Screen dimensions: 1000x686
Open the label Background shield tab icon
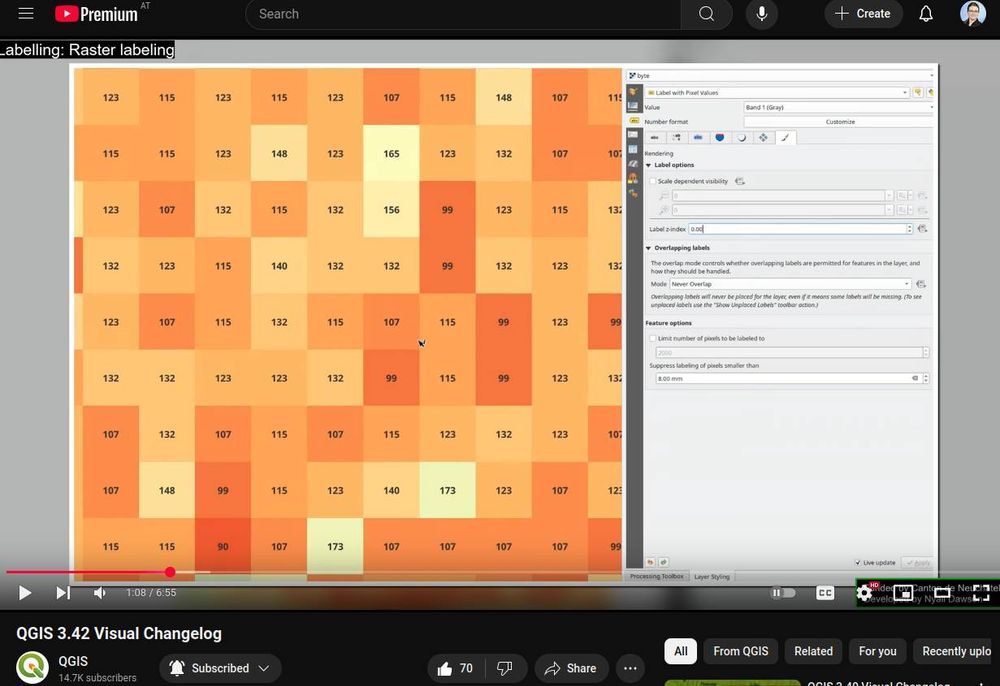719,138
